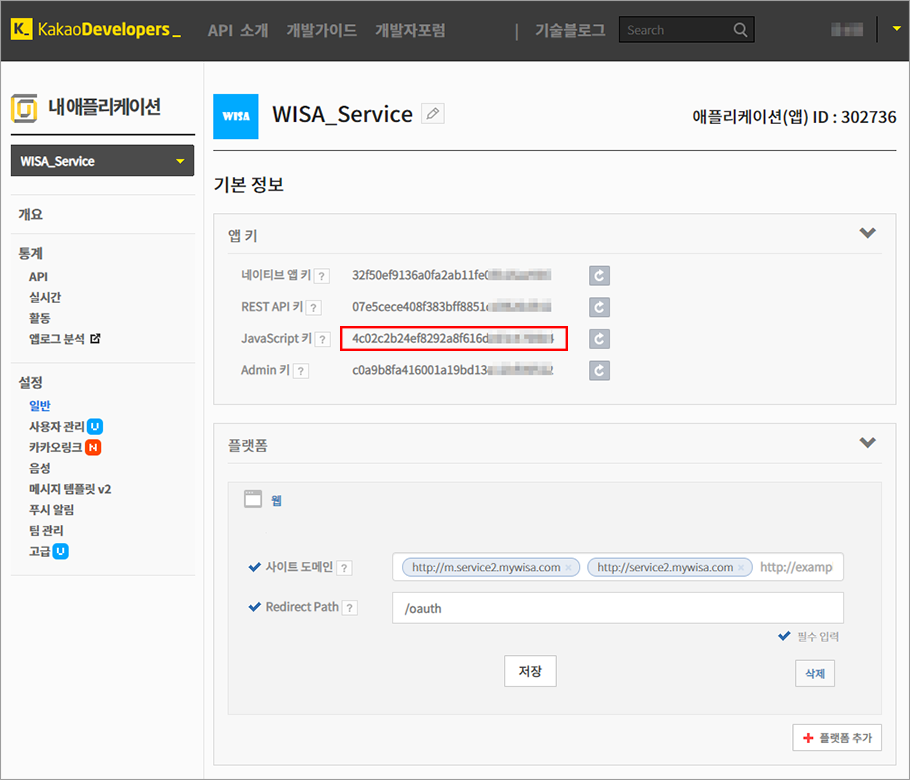This screenshot has width=910, height=780.
Task: Open the API 소개 menu
Action: (x=238, y=30)
